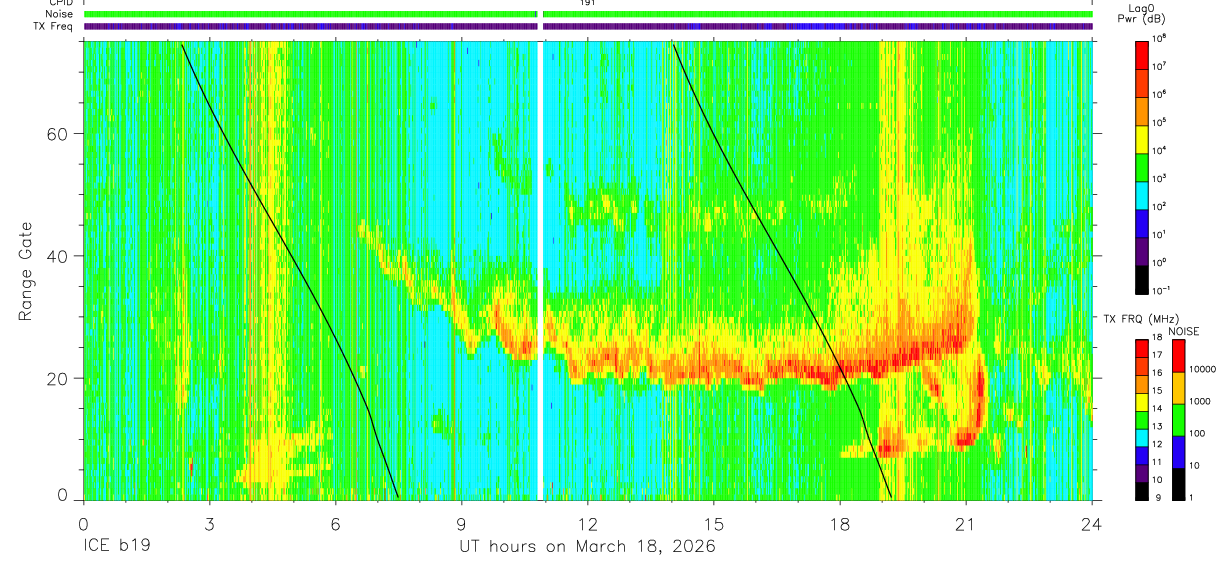Click the 'UT hours on March 18, 2026' x-axis title

587,548
